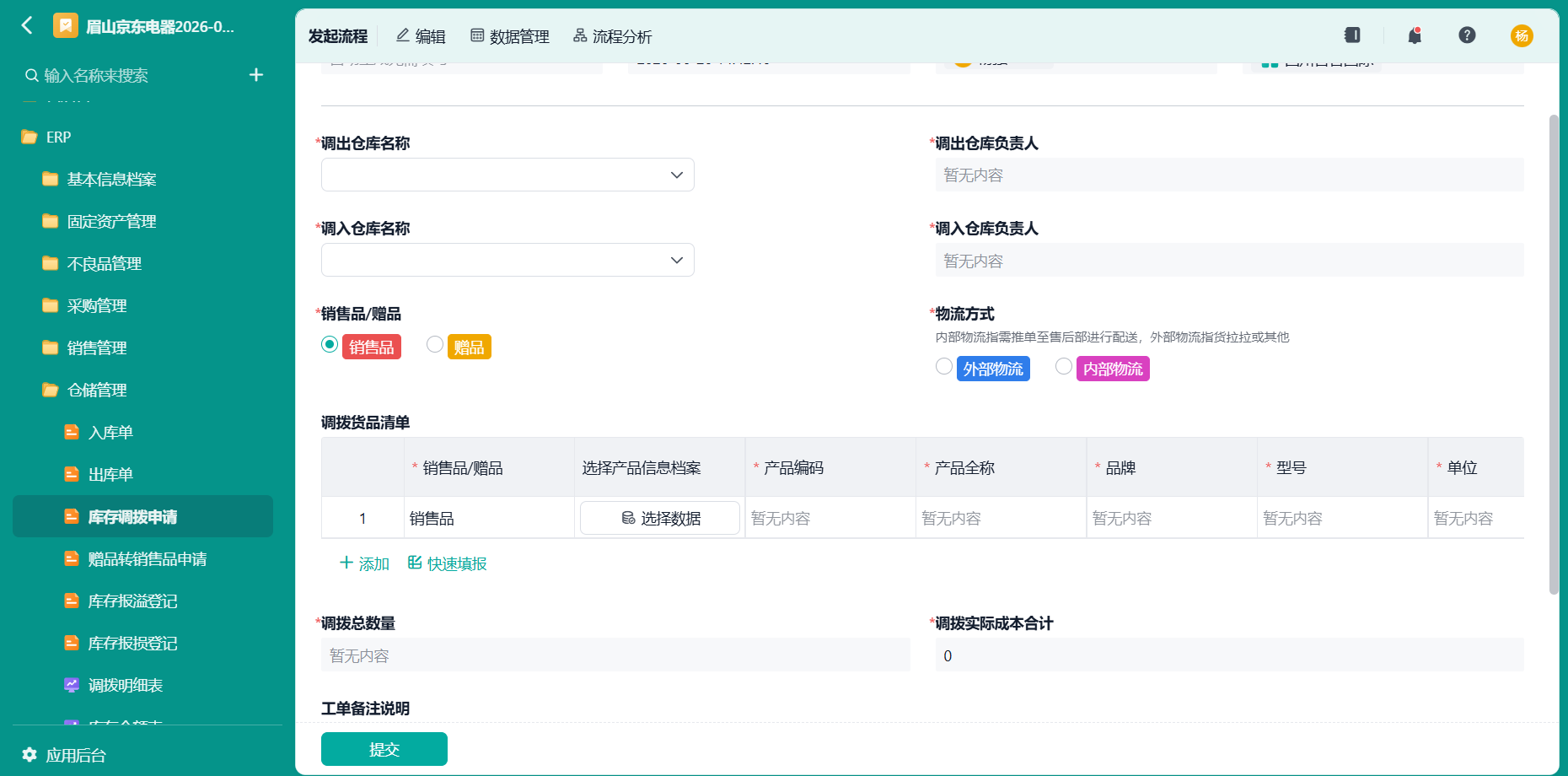The width and height of the screenshot is (1568, 776).
Task: Open the notification bell icon
Action: coord(1415,35)
